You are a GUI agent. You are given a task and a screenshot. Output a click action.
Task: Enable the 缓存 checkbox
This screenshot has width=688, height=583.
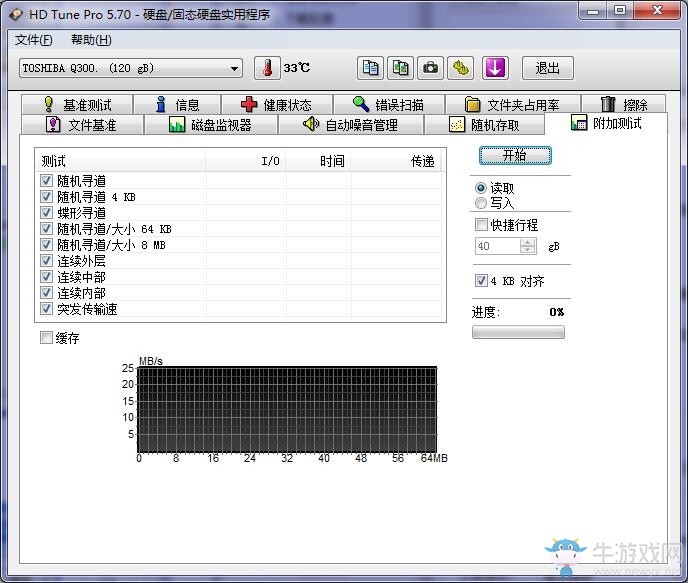46,338
